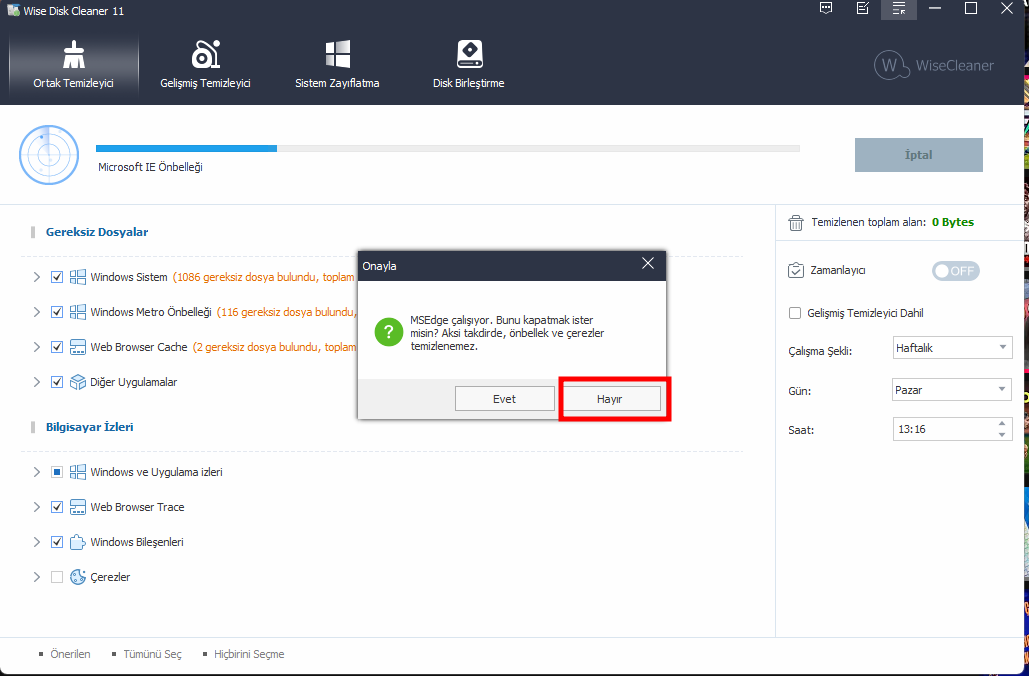The width and height of the screenshot is (1029, 676).
Task: Click the Microsoft IE Önbelleği status text
Action: coord(150,167)
